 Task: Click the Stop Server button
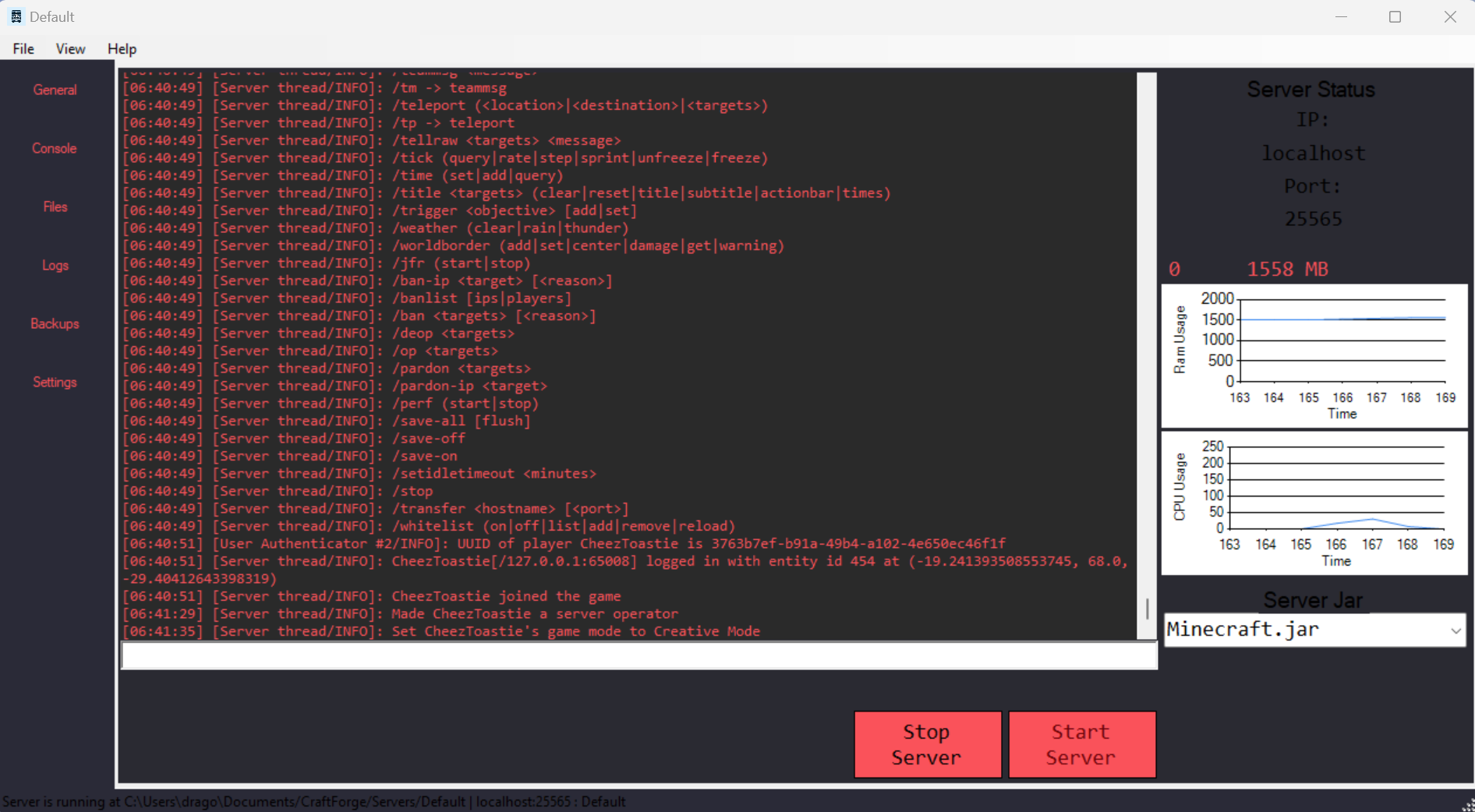[928, 744]
